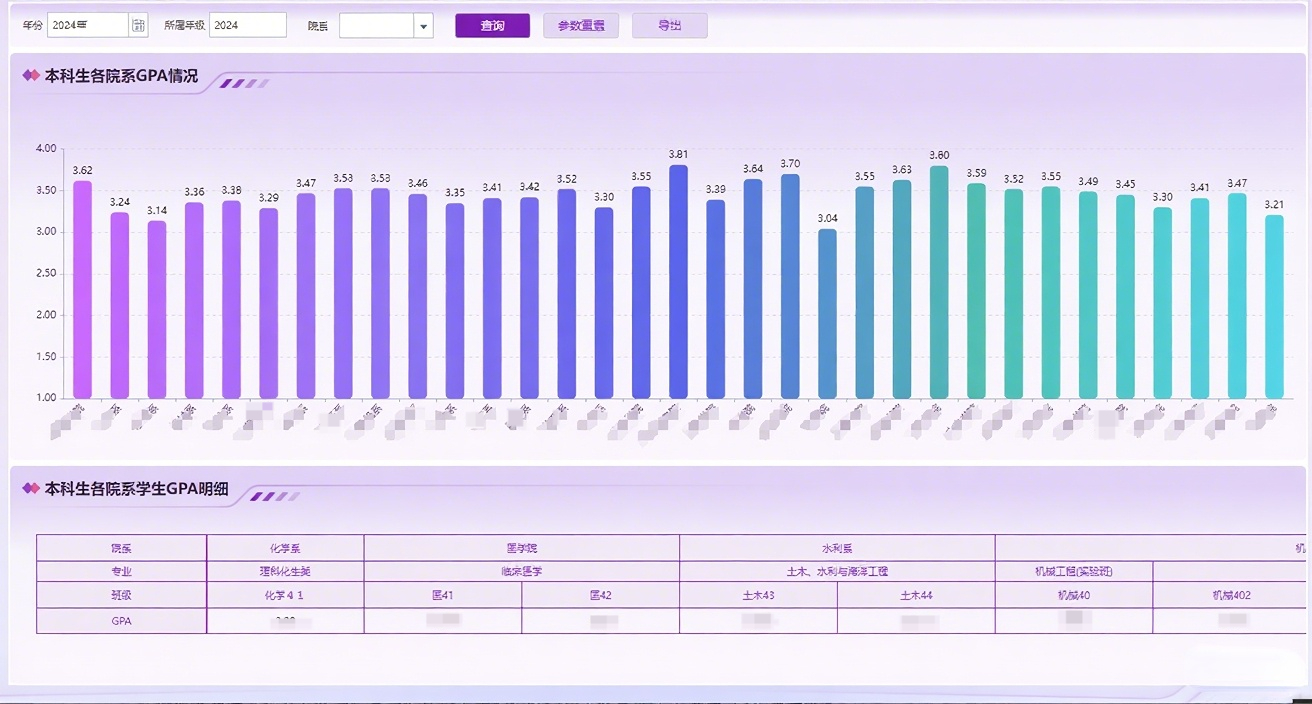Viewport: 1312px width, 704px height.
Task: Click the 医学院 department cell
Action: tap(521, 548)
